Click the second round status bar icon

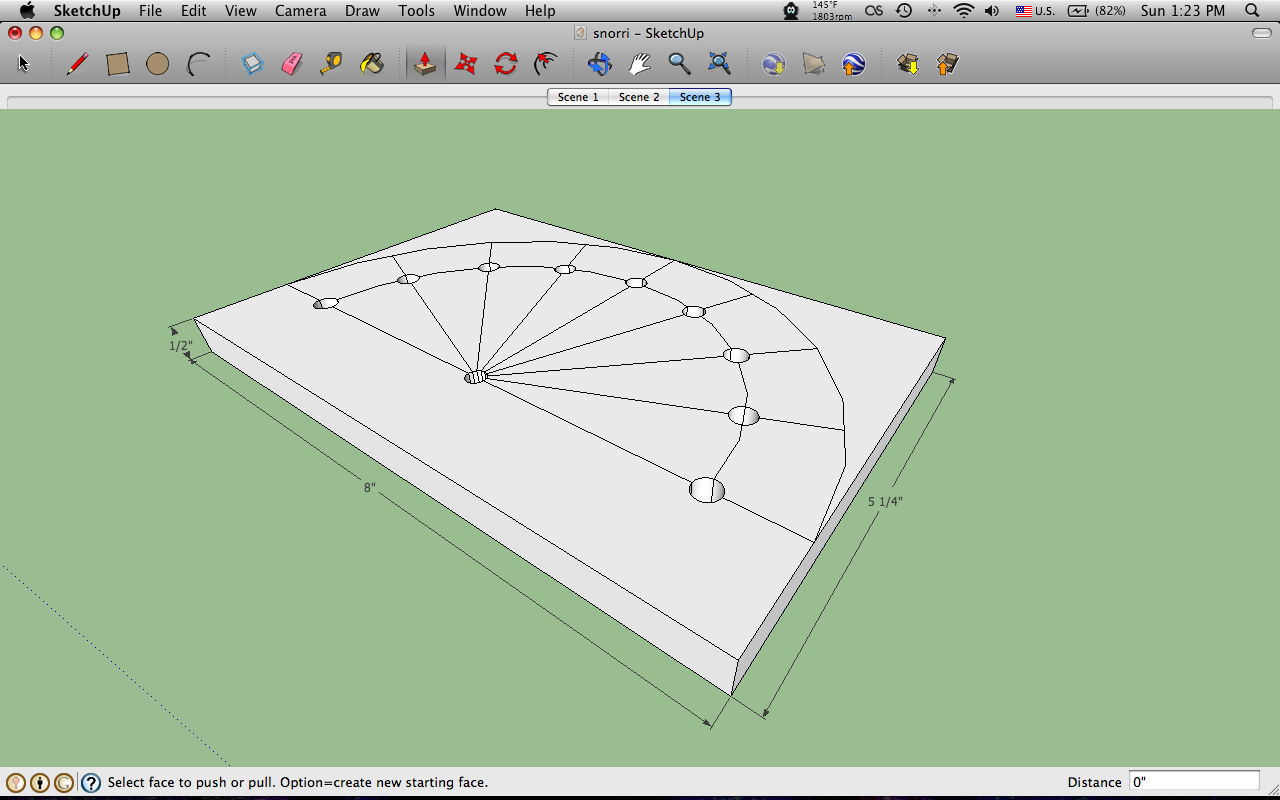[x=40, y=783]
